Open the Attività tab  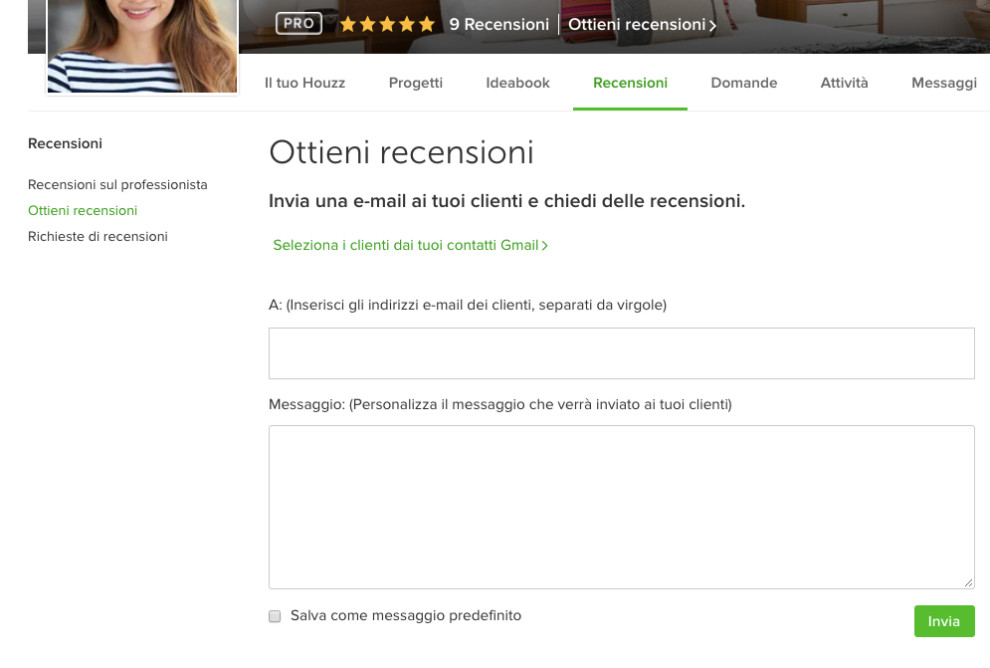pyautogui.click(x=844, y=83)
